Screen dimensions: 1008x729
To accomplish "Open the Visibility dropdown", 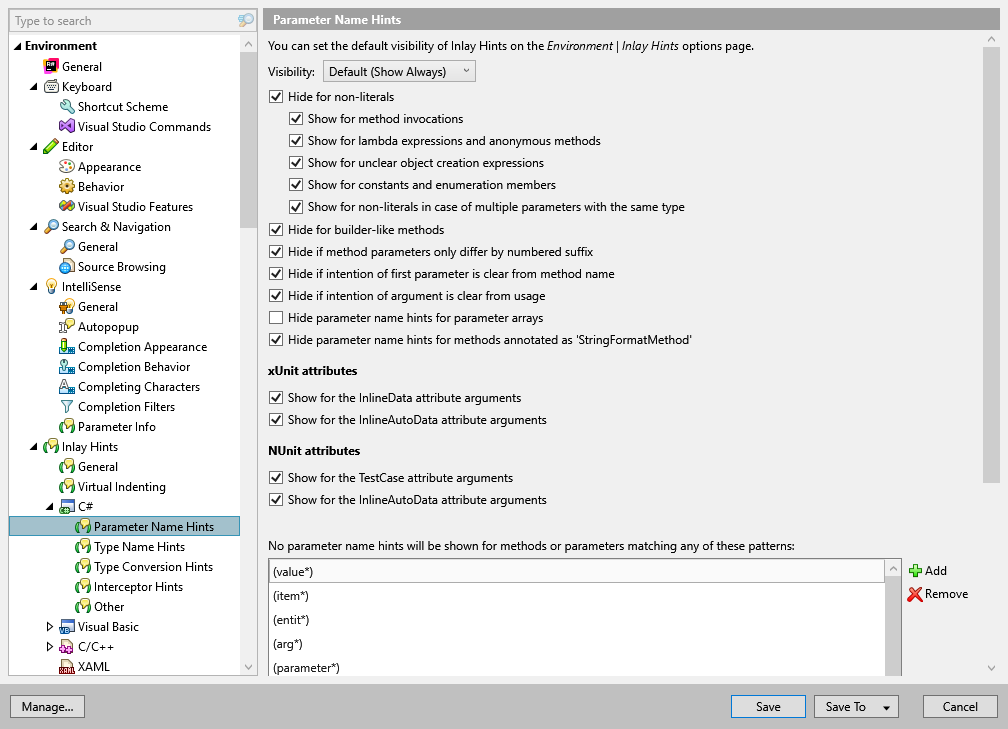I will point(398,70).
